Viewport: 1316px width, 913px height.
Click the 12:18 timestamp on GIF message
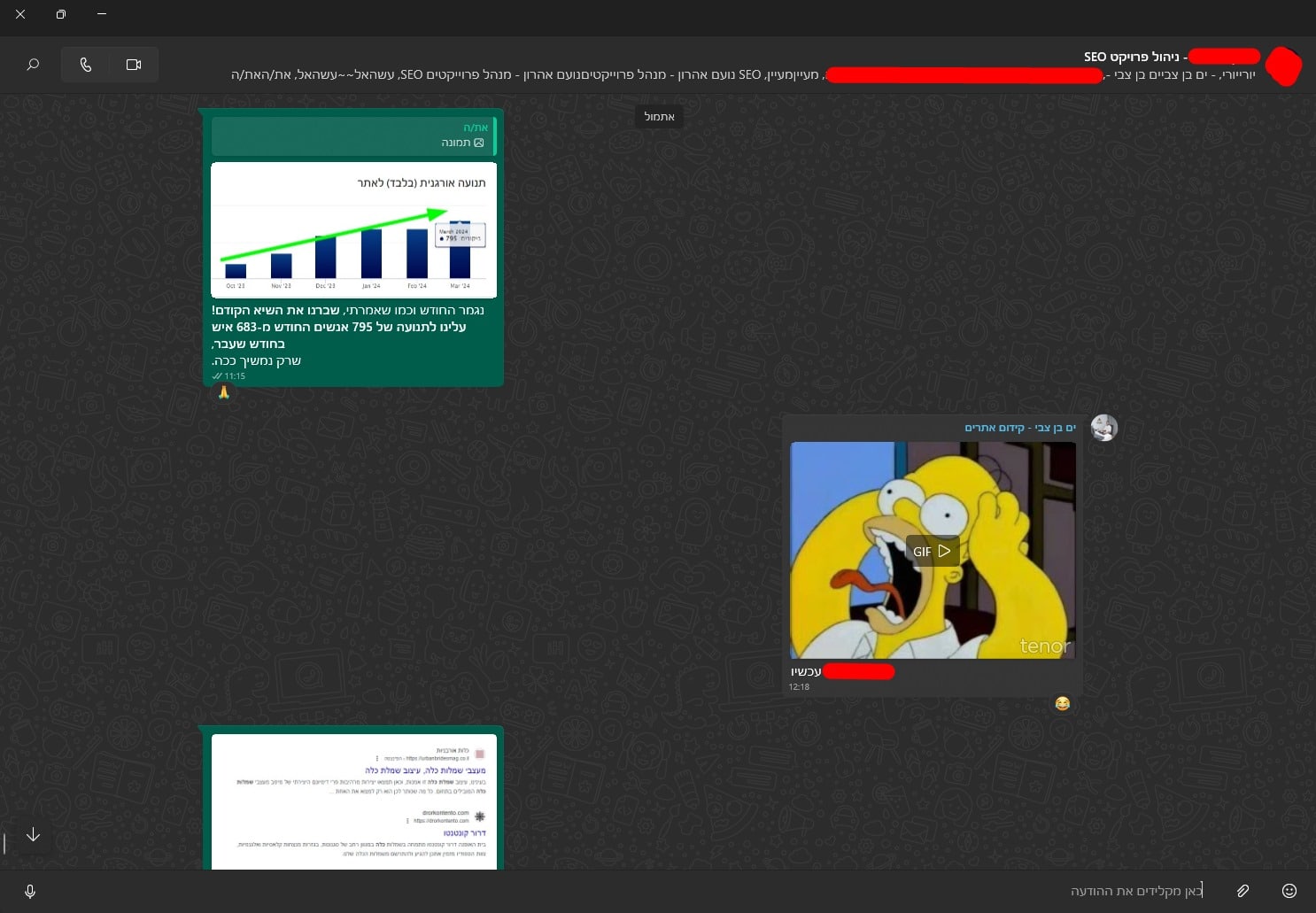pos(799,687)
